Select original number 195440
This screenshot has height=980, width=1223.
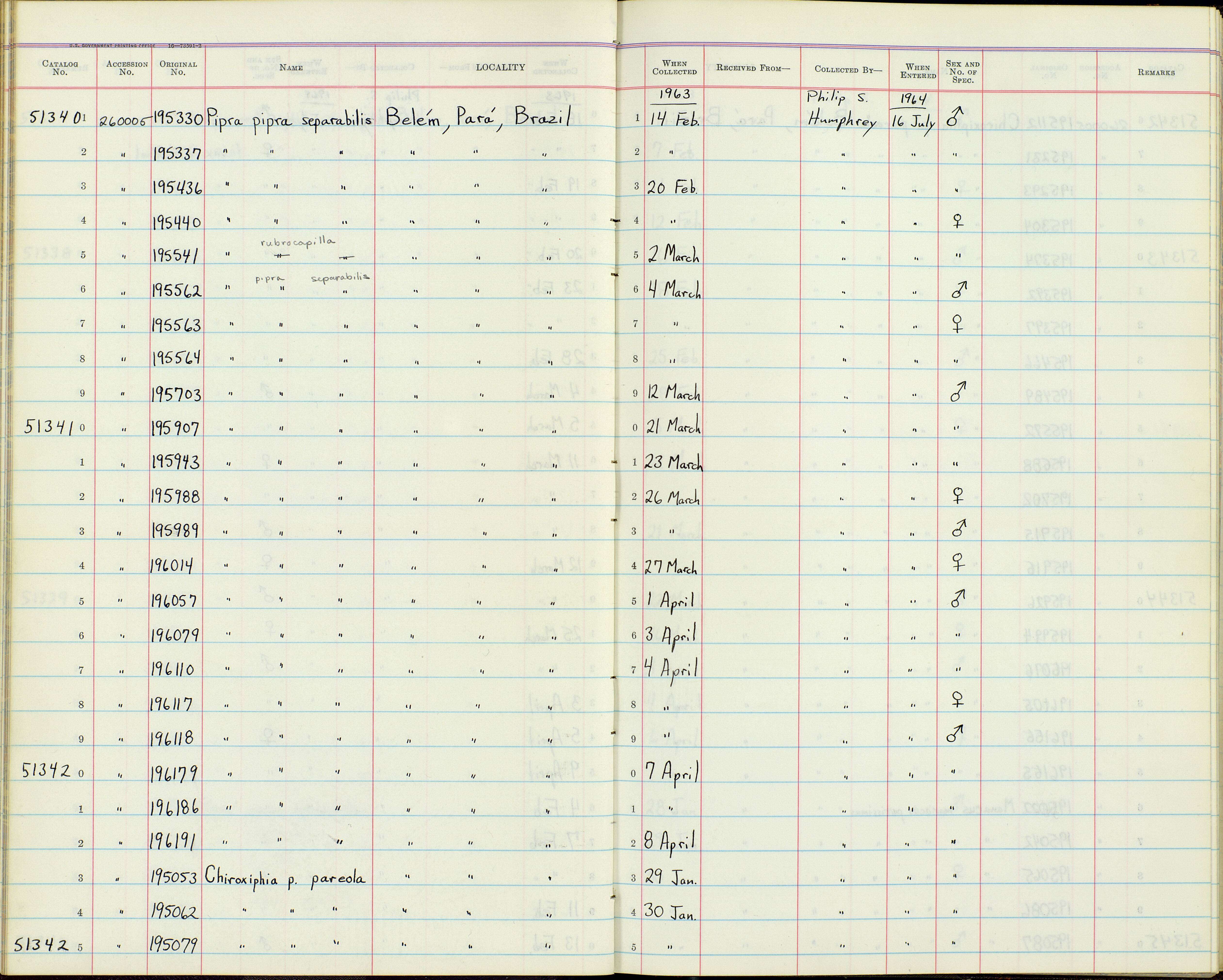coord(177,222)
